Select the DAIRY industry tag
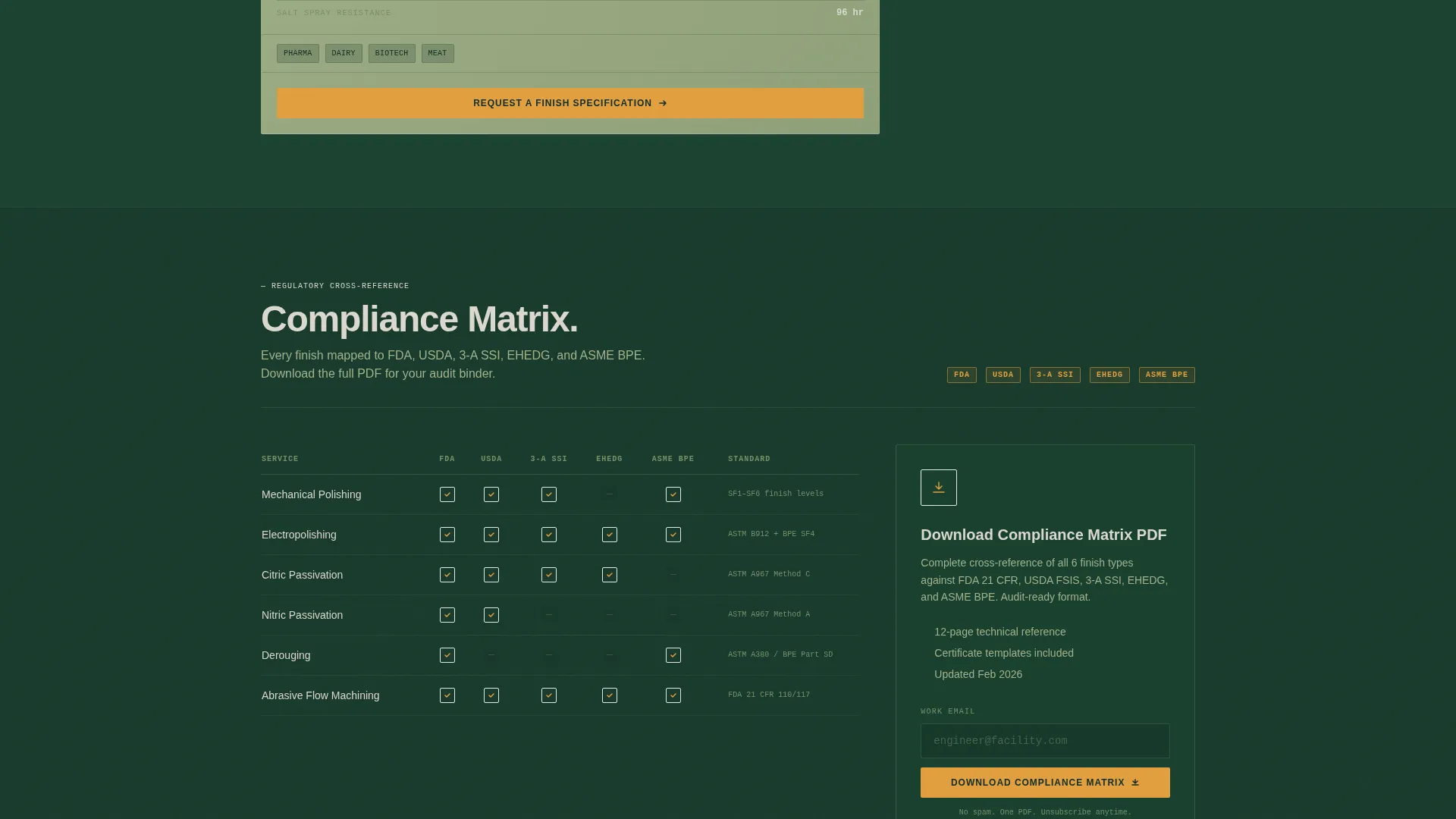Image resolution: width=1456 pixels, height=819 pixels. (344, 53)
